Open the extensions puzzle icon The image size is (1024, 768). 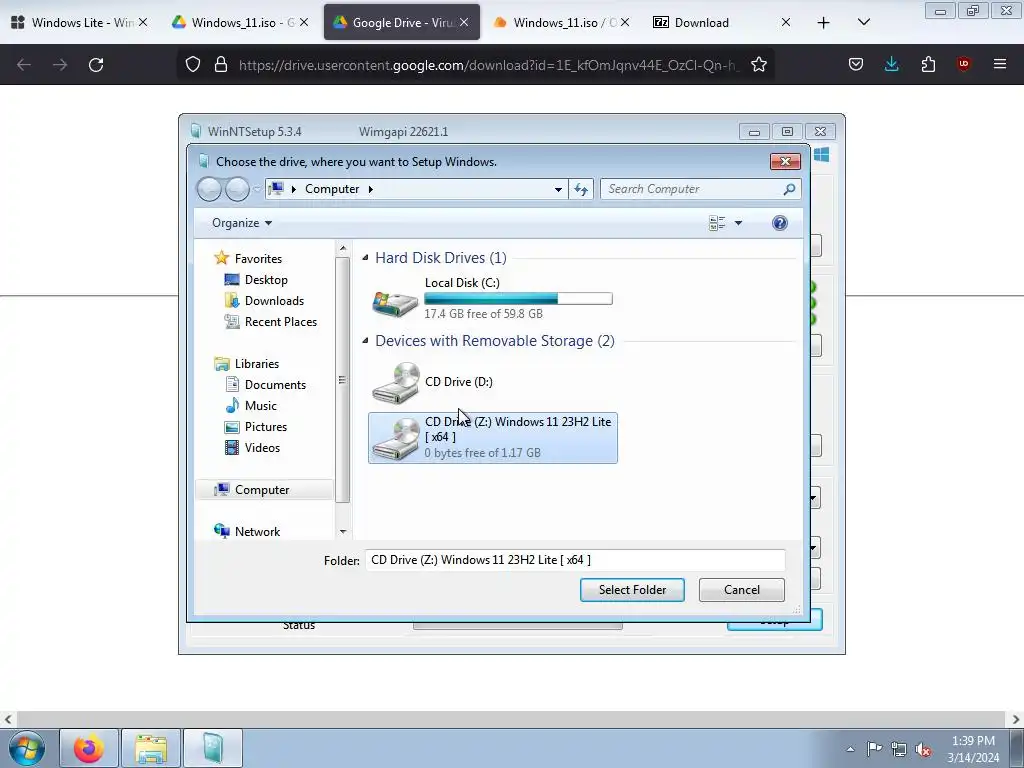[x=928, y=64]
